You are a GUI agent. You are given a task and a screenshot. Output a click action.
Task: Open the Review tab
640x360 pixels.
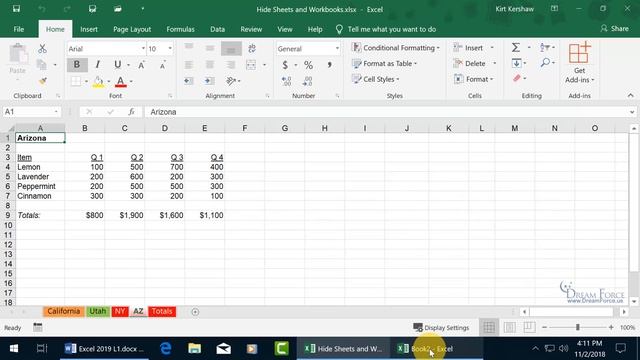(251, 29)
